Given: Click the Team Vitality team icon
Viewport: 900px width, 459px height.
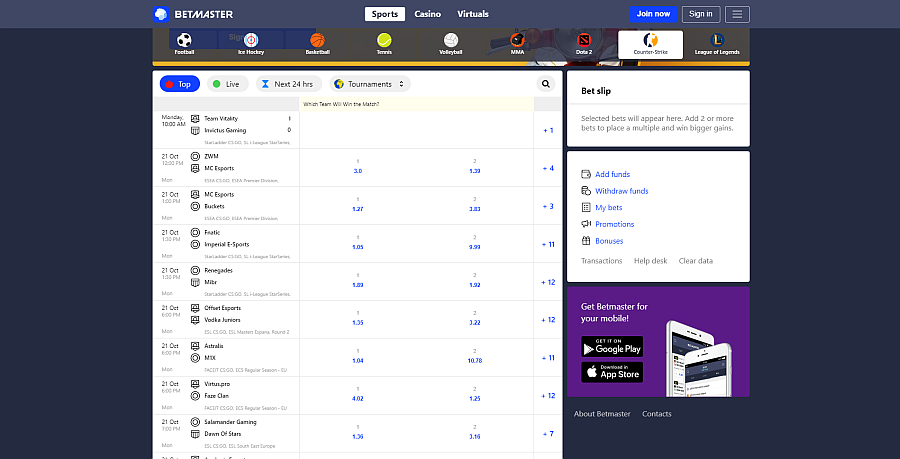Looking at the screenshot, I should pyautogui.click(x=195, y=118).
